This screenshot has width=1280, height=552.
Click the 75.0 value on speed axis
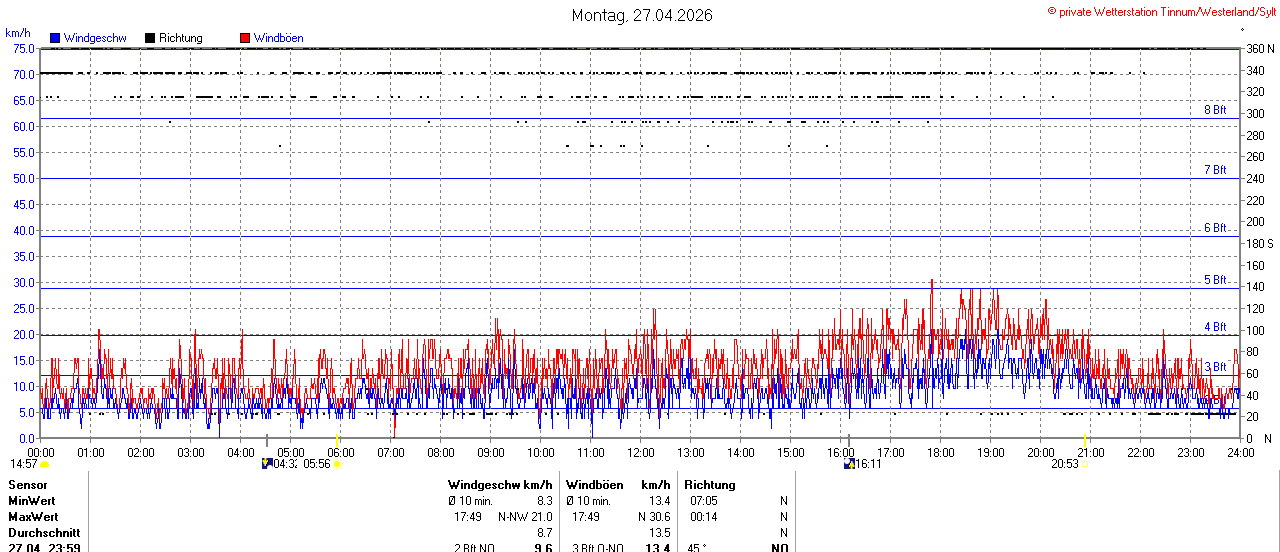[24, 48]
